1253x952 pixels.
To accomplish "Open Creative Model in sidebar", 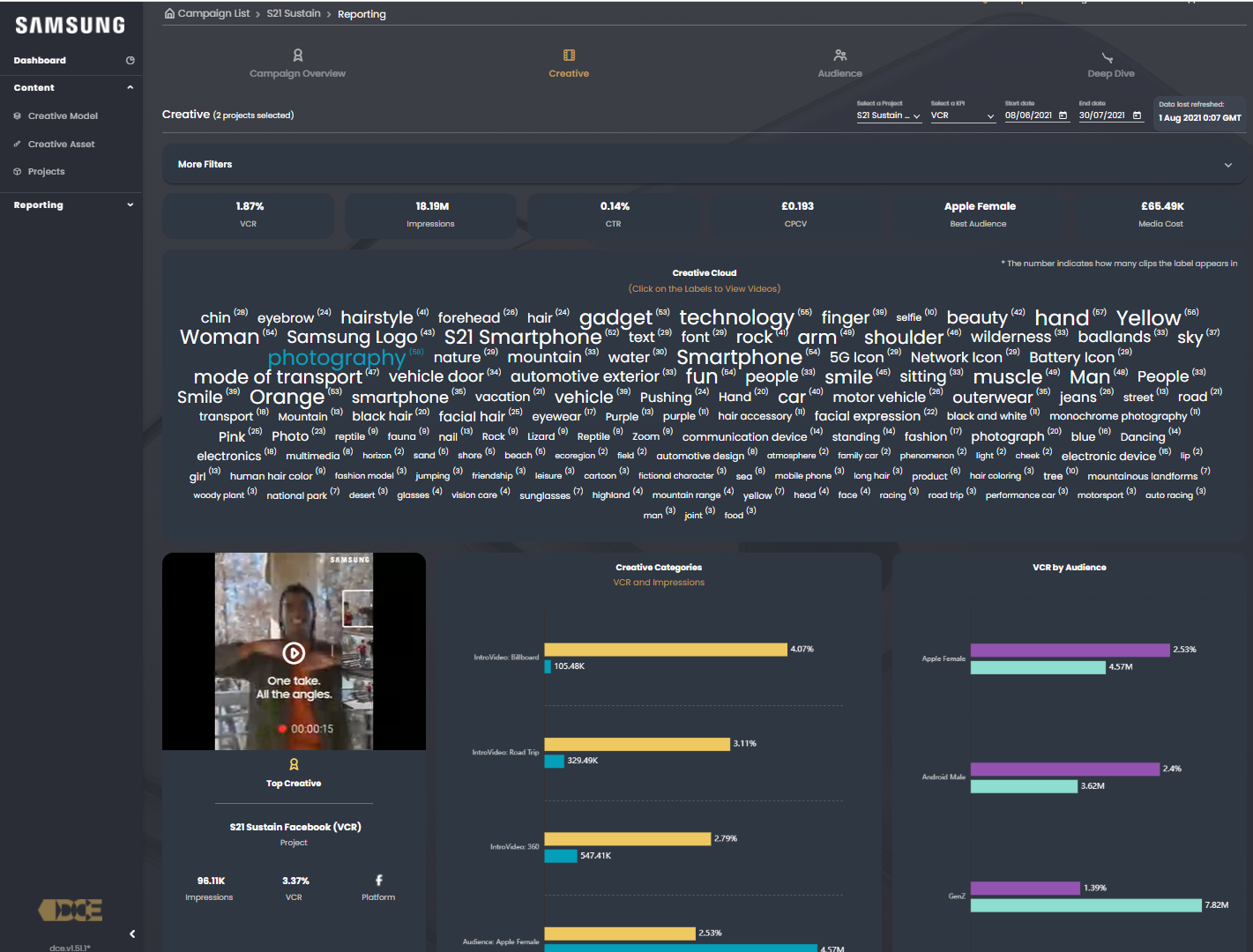I will [63, 115].
